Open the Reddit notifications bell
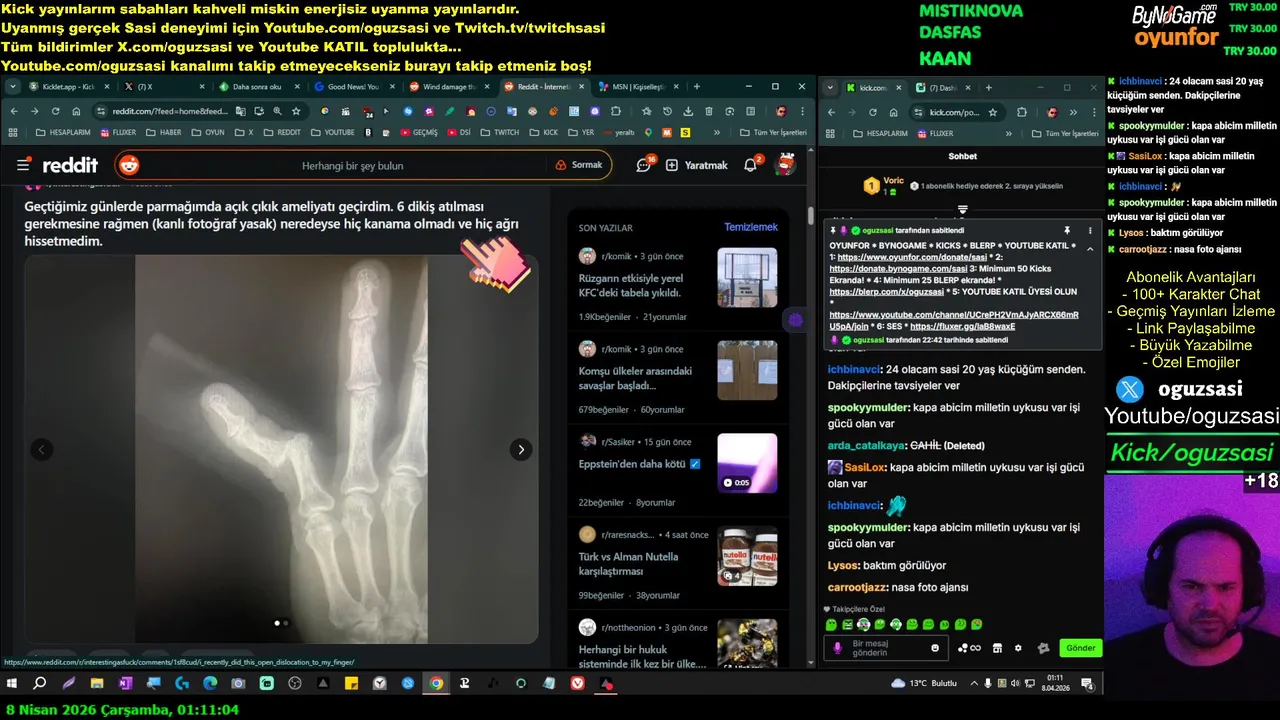The image size is (1280, 720). pos(751,164)
